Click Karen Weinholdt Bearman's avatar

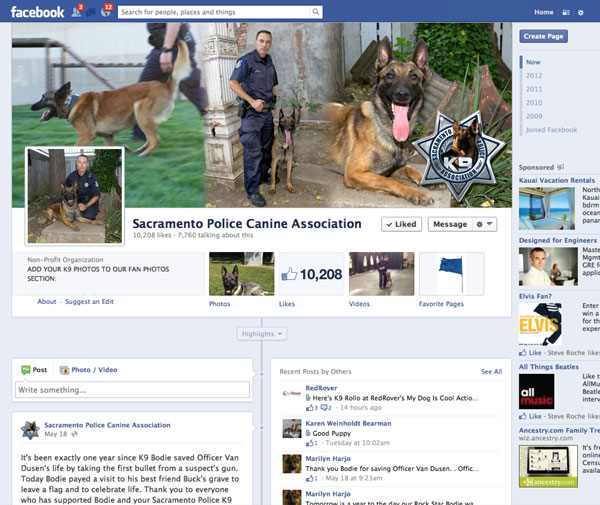[292, 428]
